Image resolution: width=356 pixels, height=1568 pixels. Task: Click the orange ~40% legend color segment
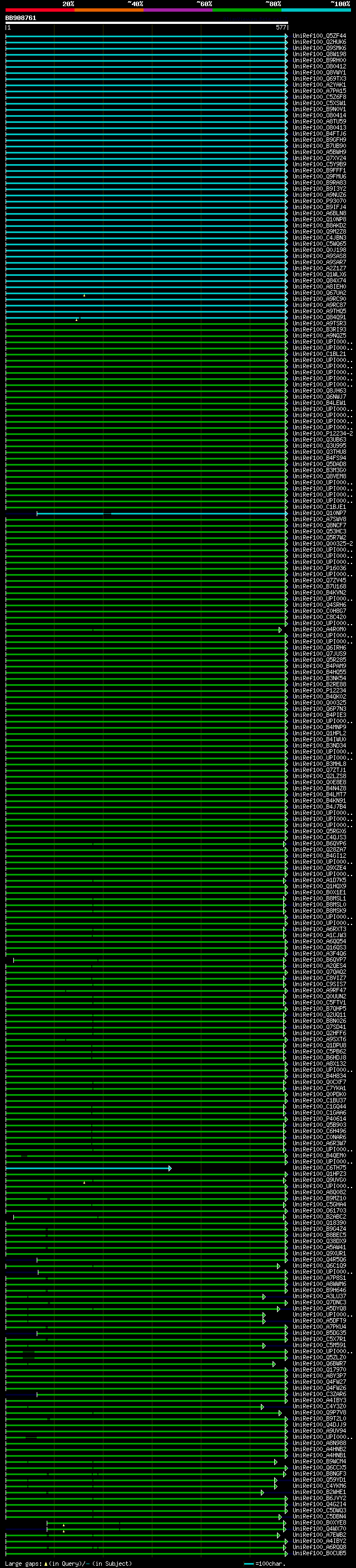point(109,10)
